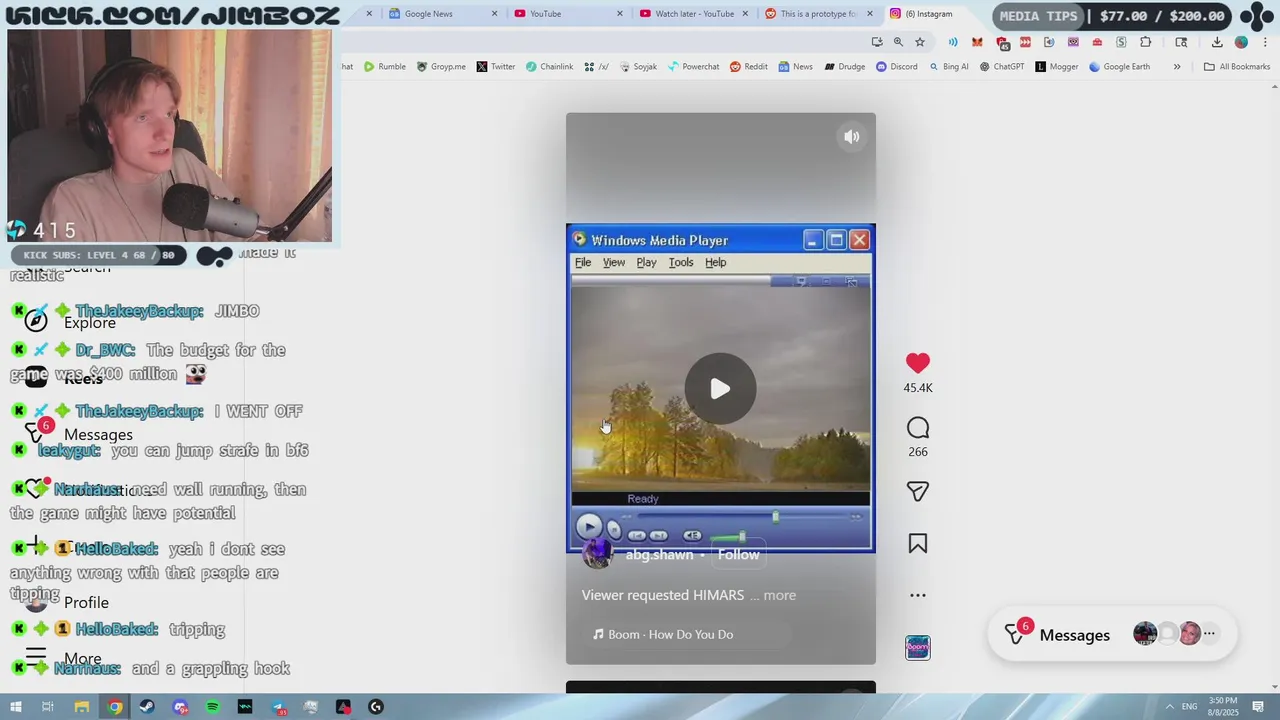Open the Boom audio thumbnail beside reel
The height and width of the screenshot is (720, 1280).
point(918,648)
